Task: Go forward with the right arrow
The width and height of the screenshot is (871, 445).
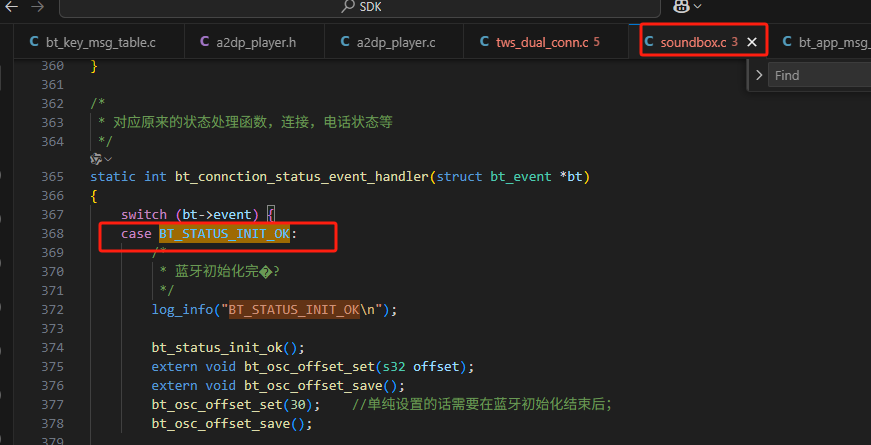Action: click(37, 7)
